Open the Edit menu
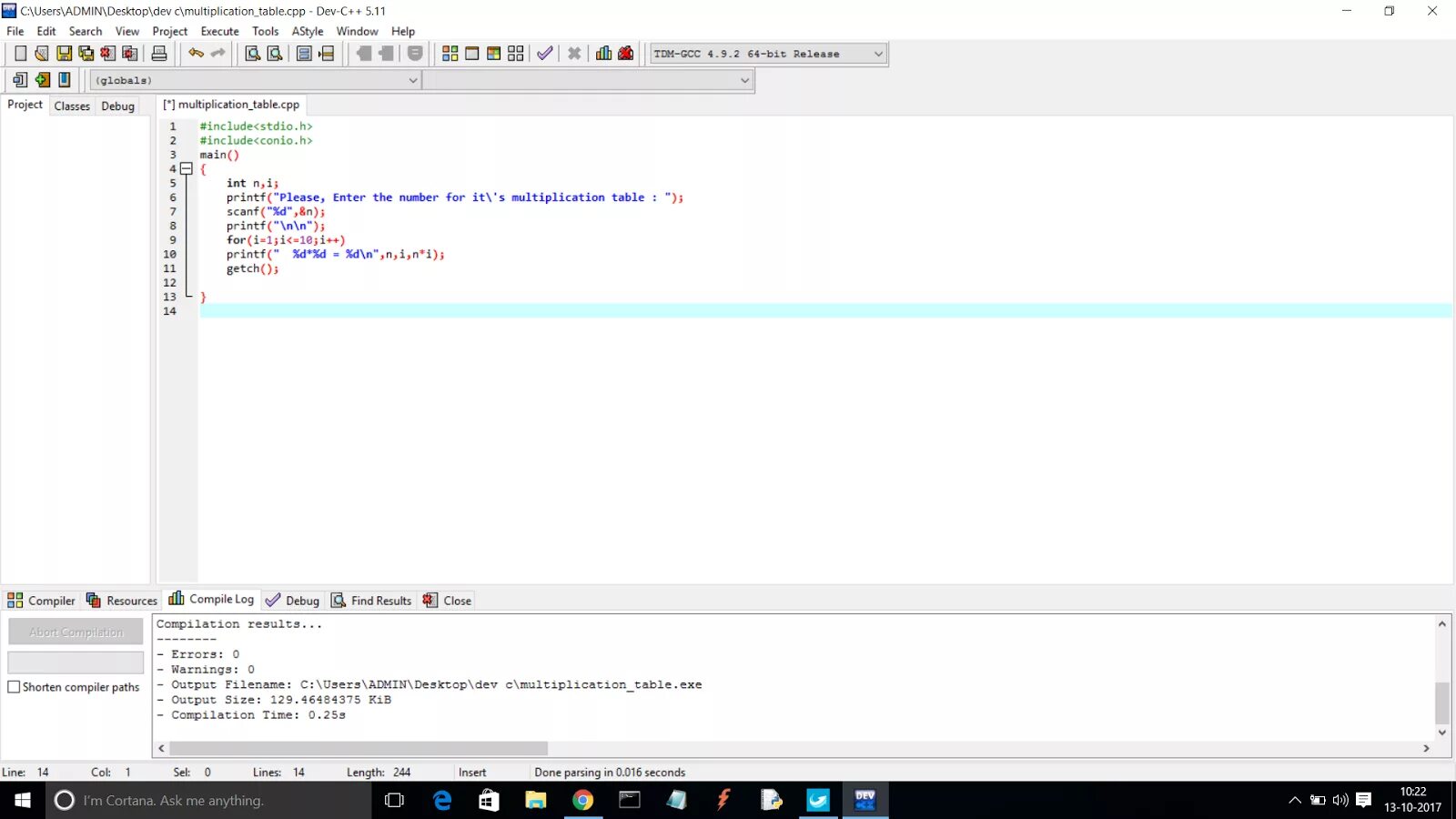The image size is (1456, 819). (46, 31)
